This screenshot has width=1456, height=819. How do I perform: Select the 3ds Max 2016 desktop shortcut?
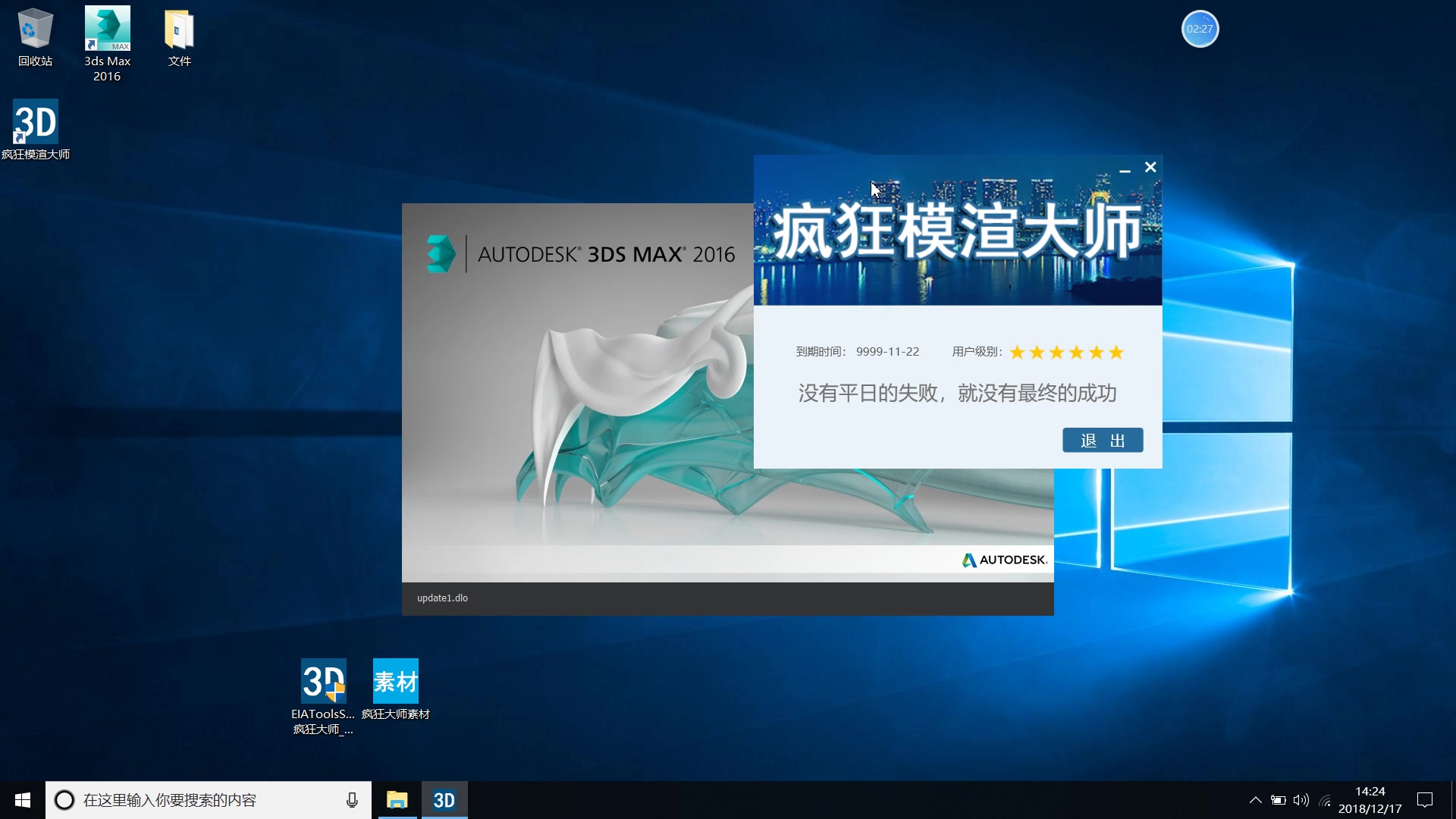click(107, 44)
